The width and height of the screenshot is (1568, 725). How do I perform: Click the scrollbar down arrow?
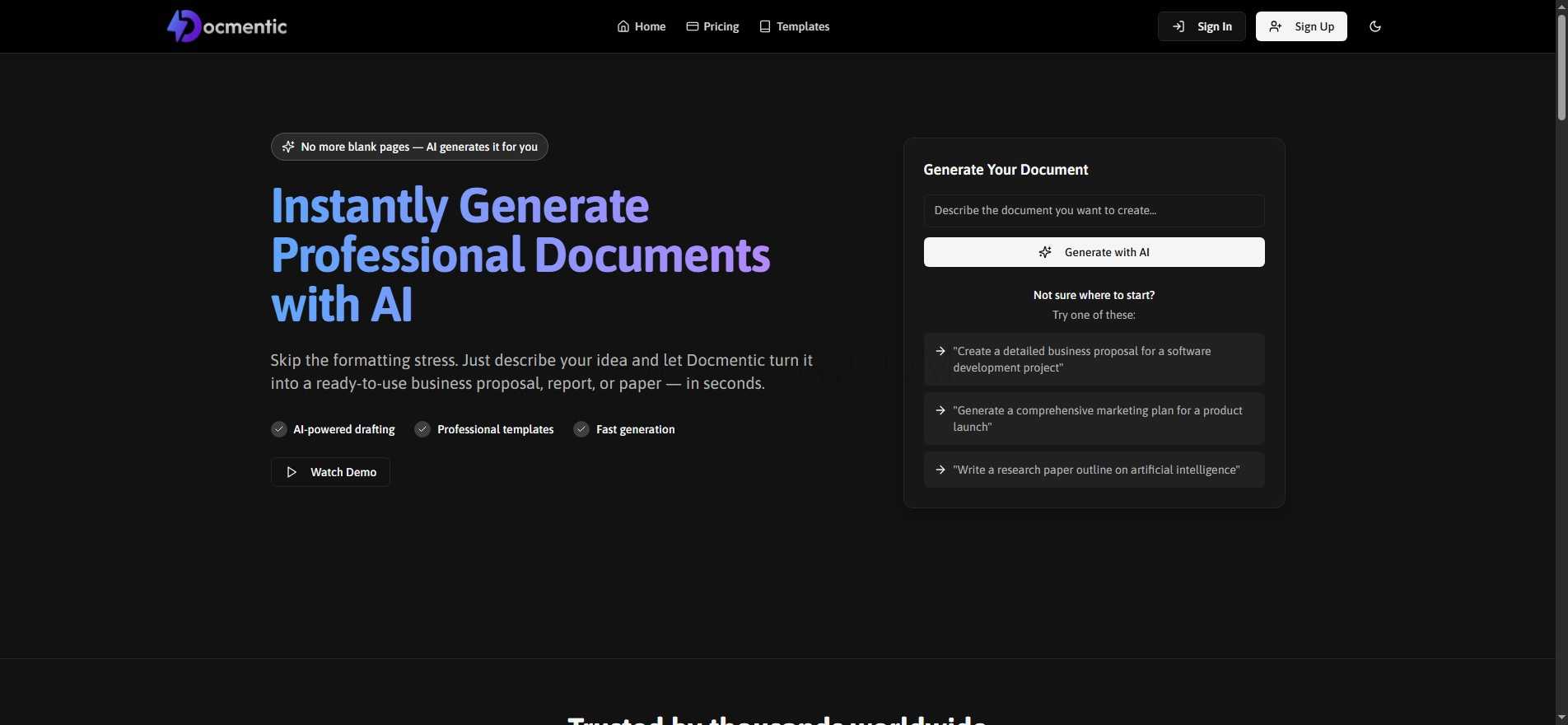coord(1561,718)
